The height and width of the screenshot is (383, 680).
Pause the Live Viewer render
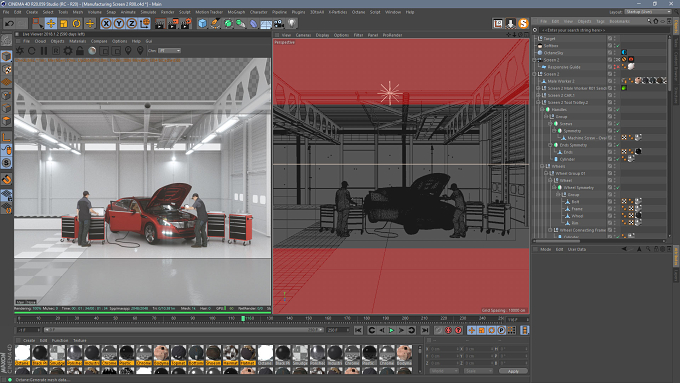pyautogui.click(x=44, y=51)
